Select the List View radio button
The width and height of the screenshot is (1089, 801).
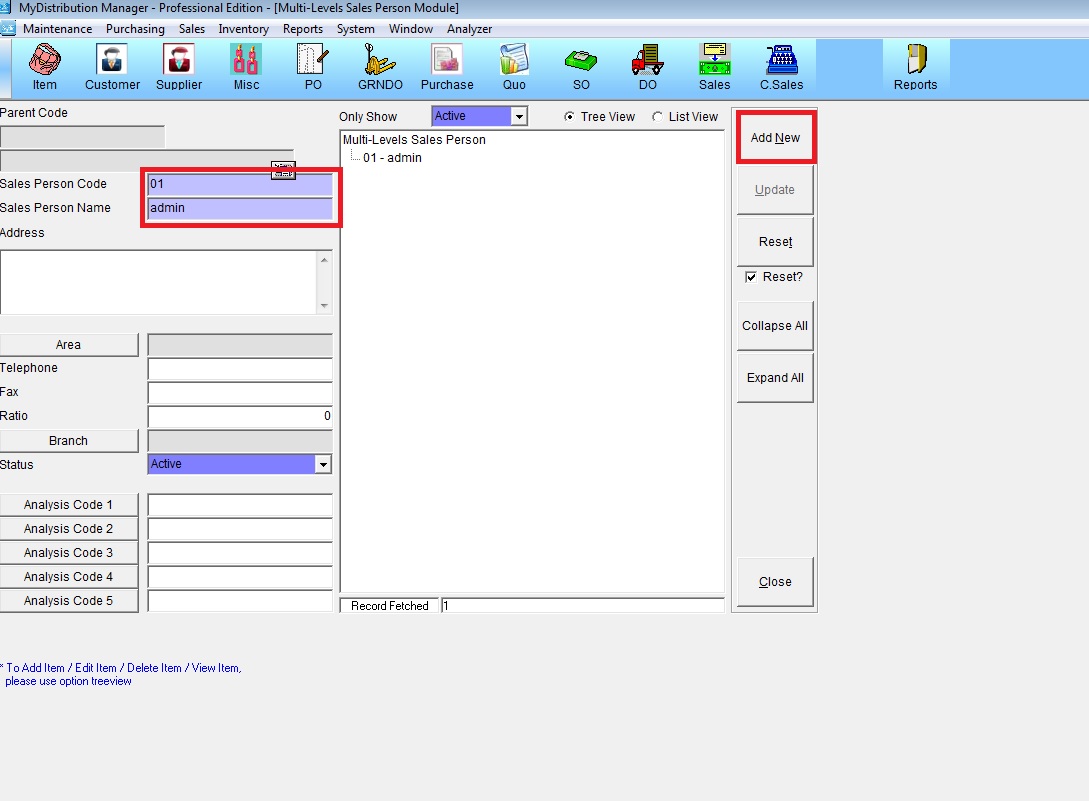click(658, 117)
